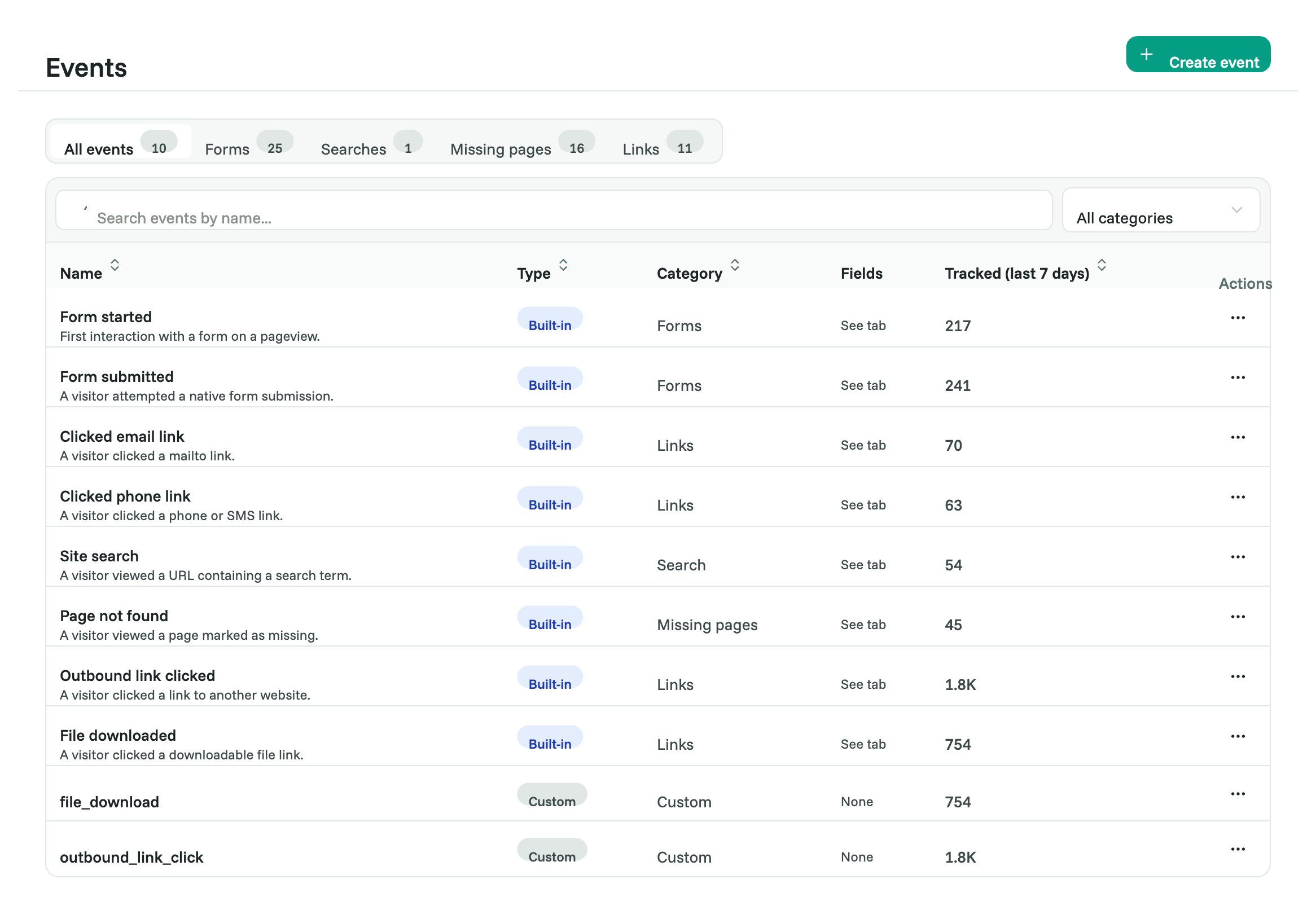This screenshot has height=923, width=1316.
Task: Click the Create event button
Action: tap(1198, 54)
